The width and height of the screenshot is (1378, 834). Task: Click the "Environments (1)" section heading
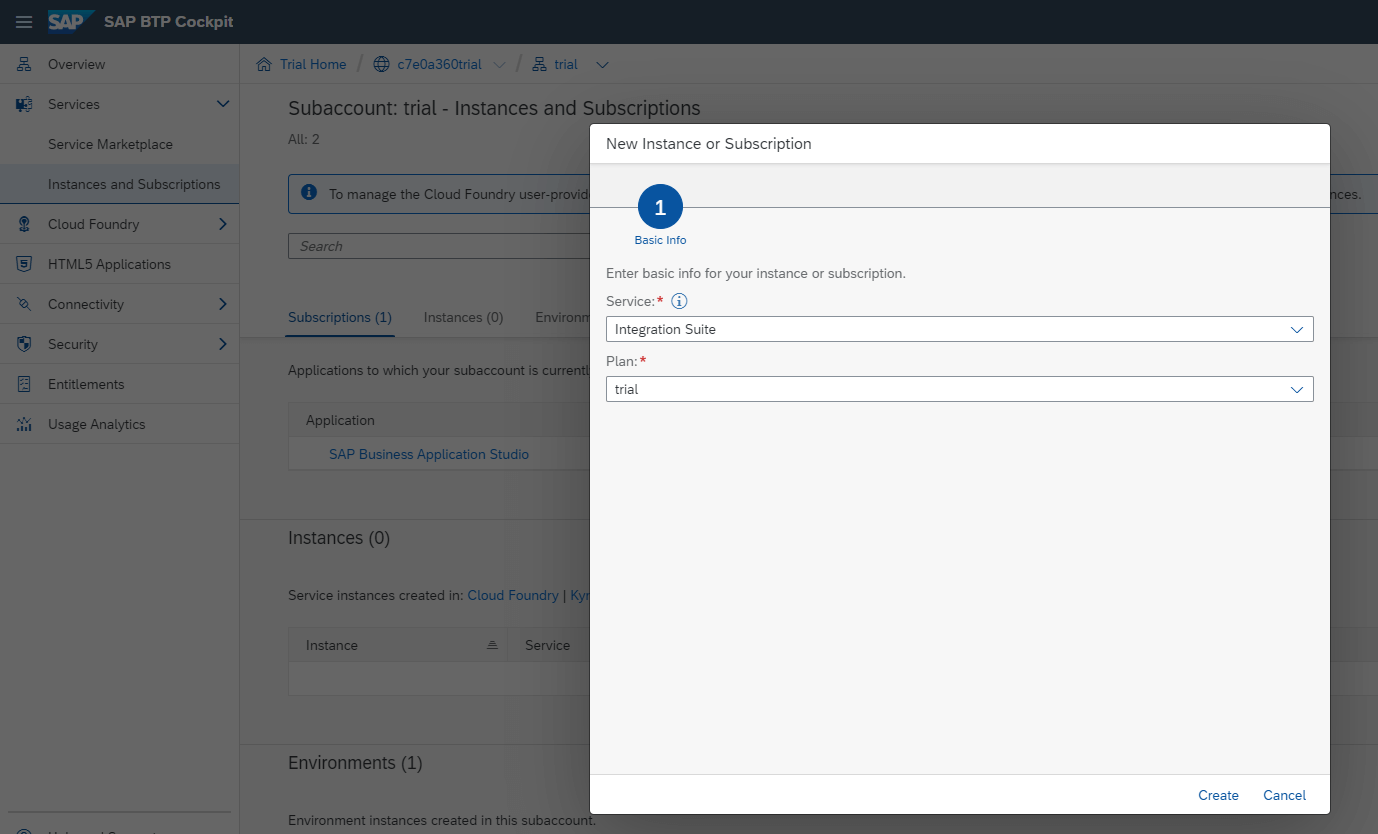tap(355, 763)
